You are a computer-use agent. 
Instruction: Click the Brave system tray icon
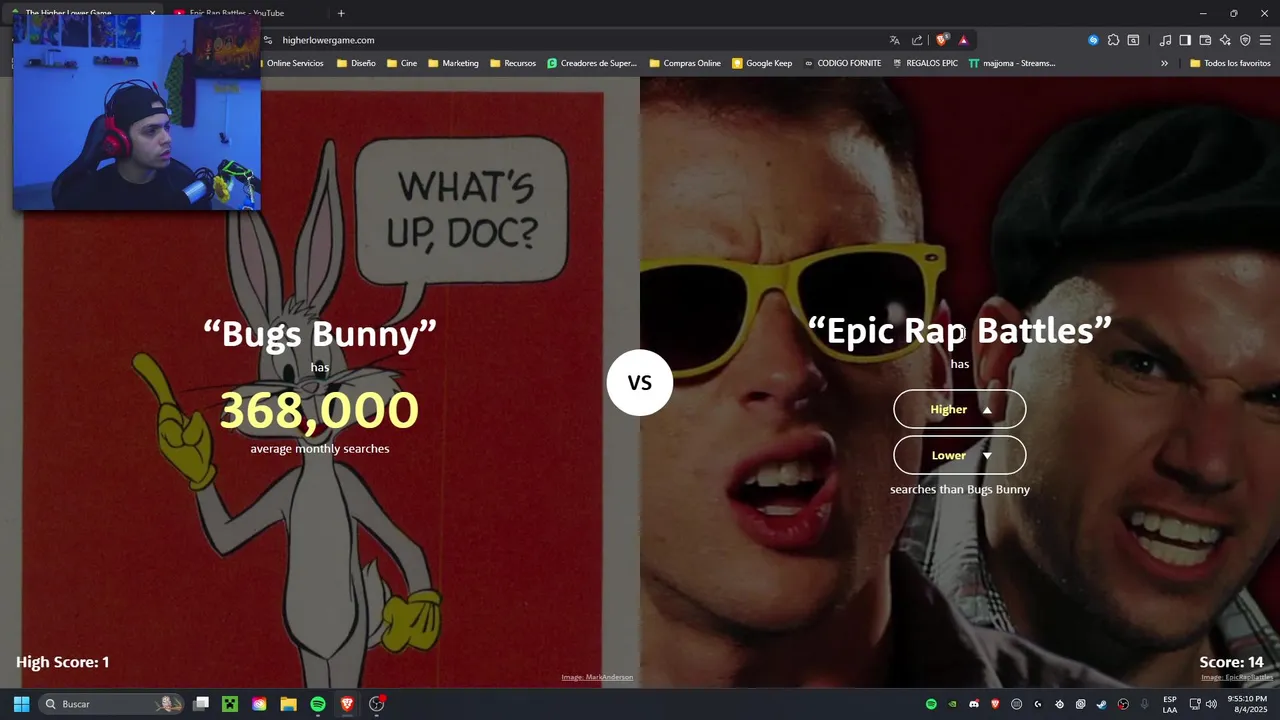pyautogui.click(x=995, y=704)
